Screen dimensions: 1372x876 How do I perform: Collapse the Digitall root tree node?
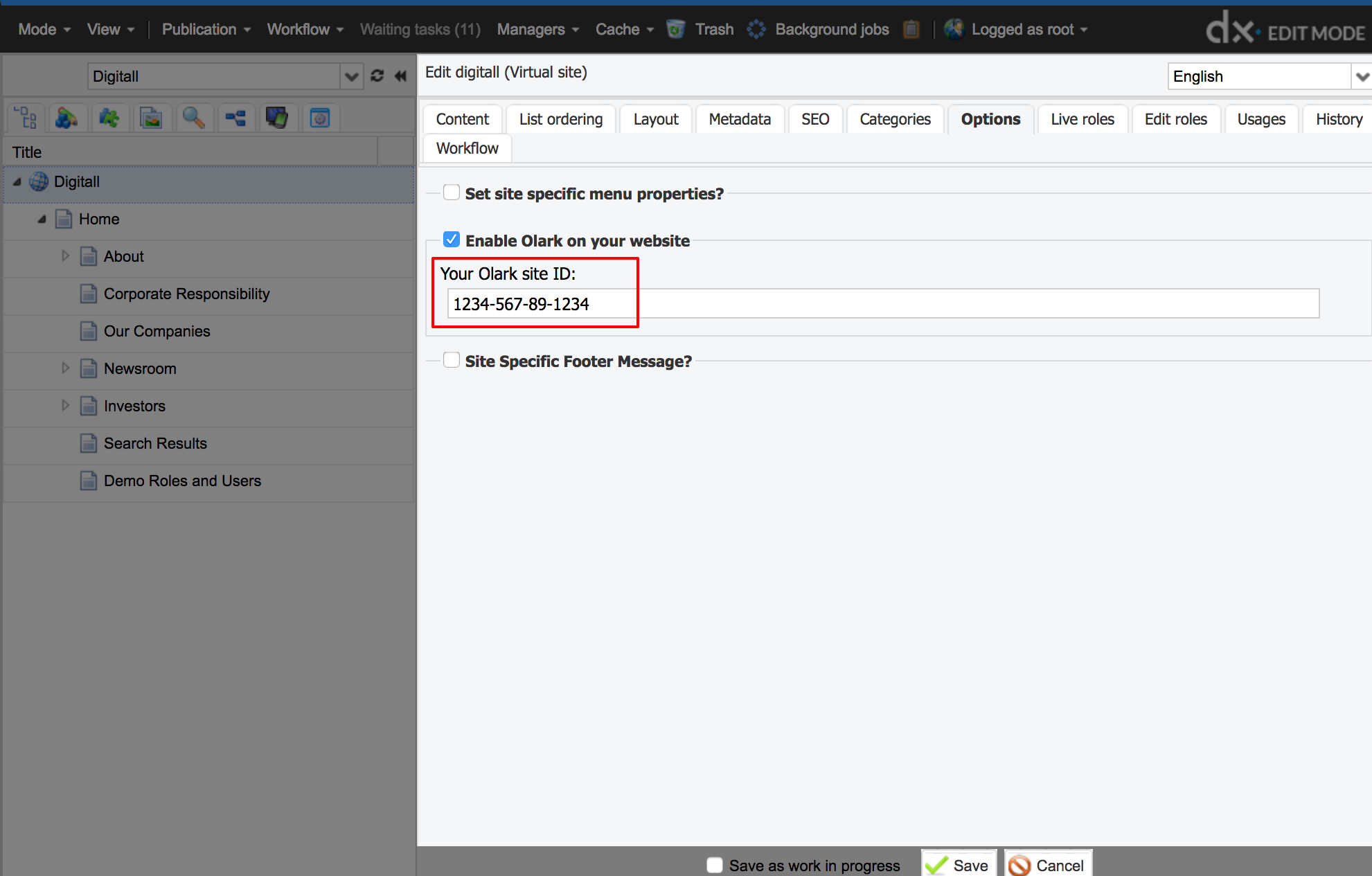pyautogui.click(x=17, y=181)
